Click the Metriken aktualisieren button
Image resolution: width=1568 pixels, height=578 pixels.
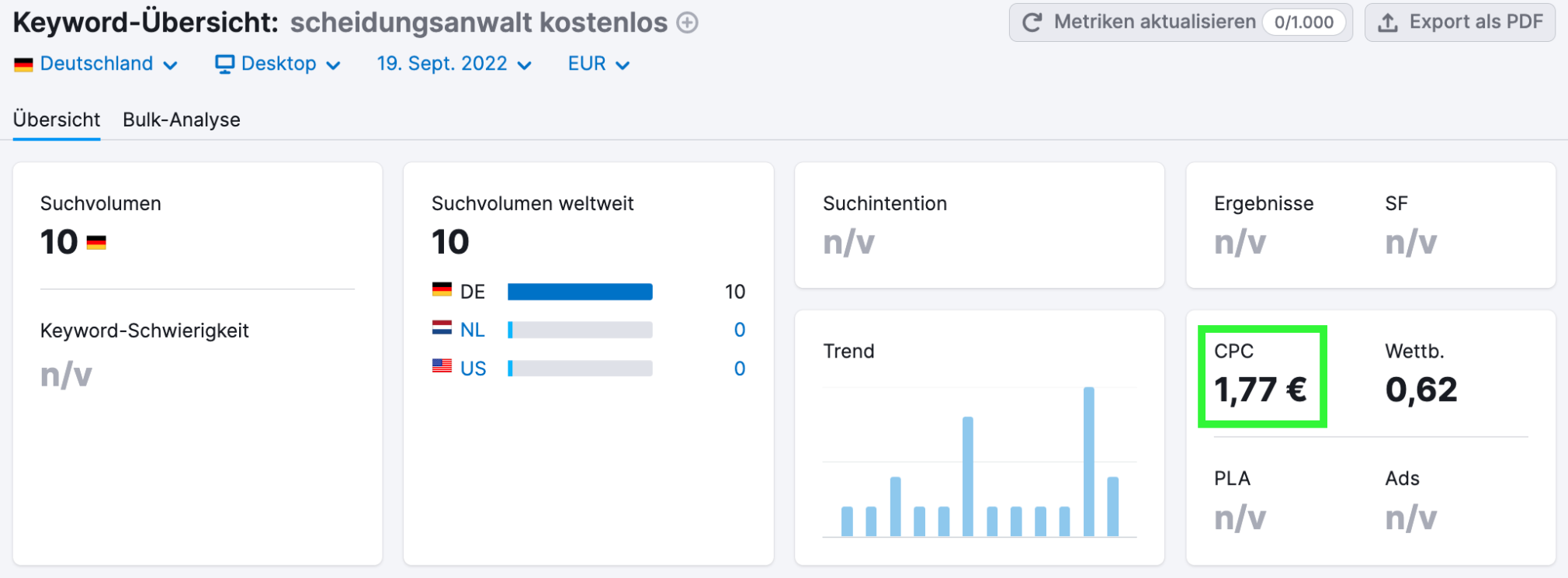(x=1181, y=22)
